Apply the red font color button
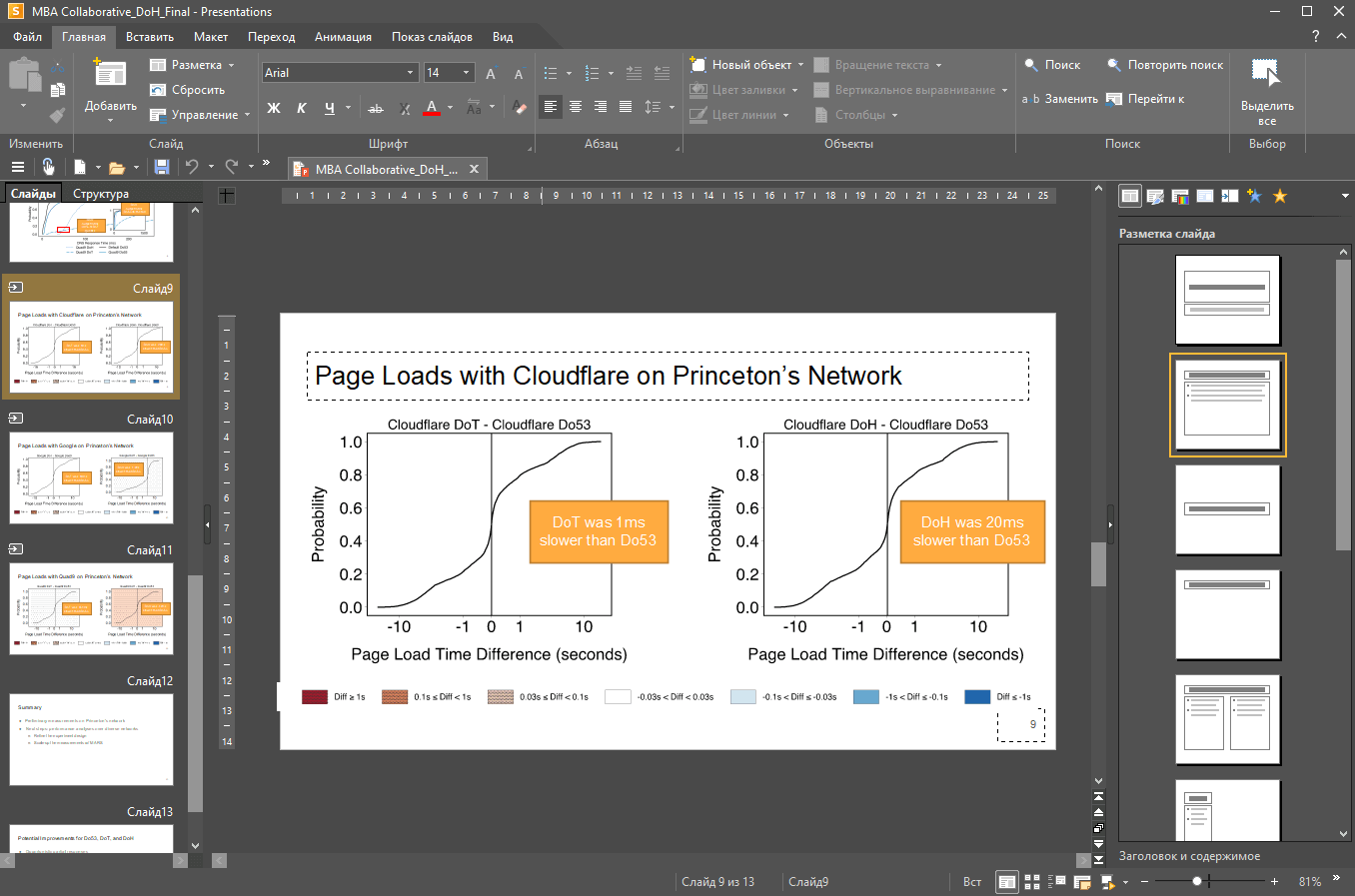1355x896 pixels. [432, 107]
